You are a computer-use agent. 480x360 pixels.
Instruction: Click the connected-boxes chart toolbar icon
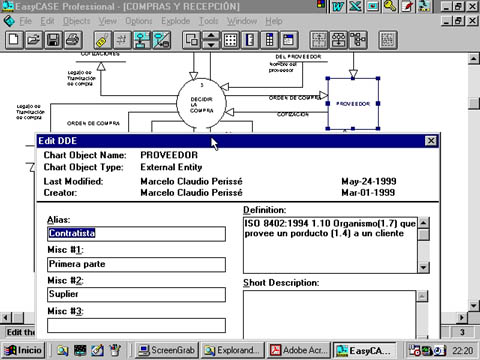tap(142, 40)
